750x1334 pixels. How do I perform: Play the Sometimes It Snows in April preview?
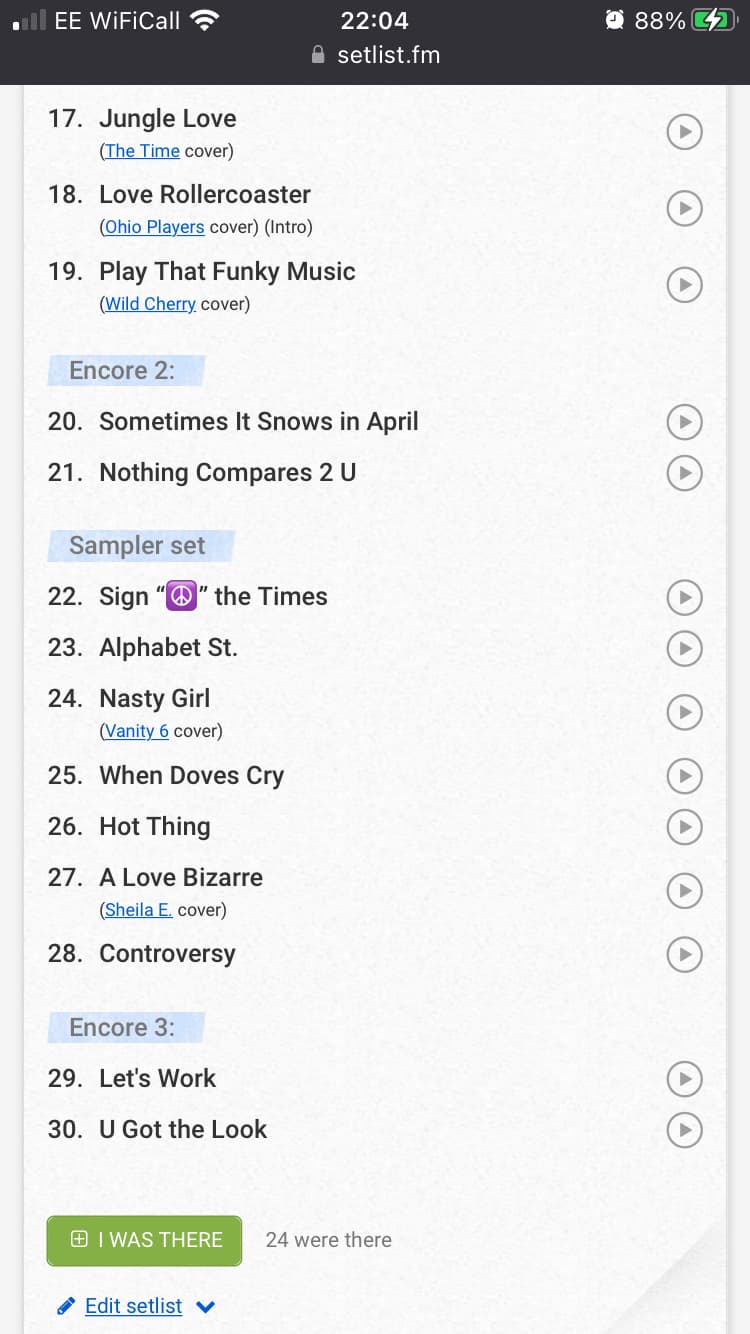684,422
